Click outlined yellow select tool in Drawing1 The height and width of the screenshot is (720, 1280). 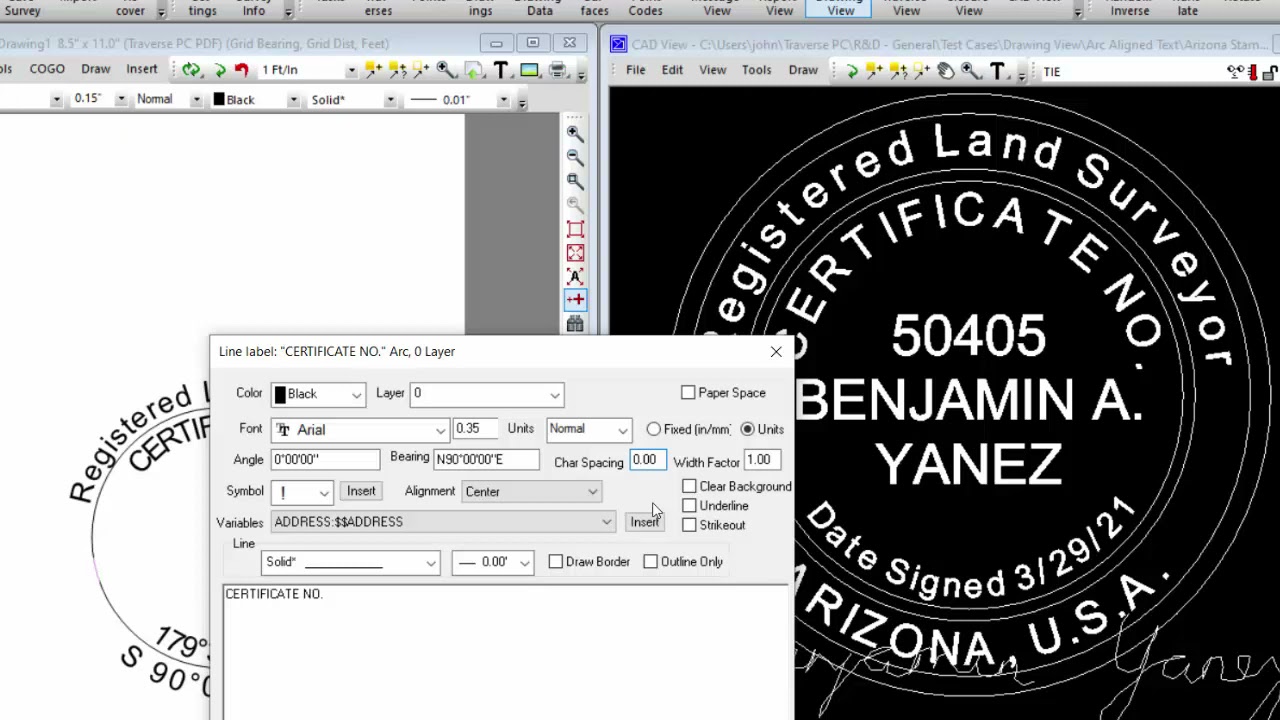tap(422, 70)
